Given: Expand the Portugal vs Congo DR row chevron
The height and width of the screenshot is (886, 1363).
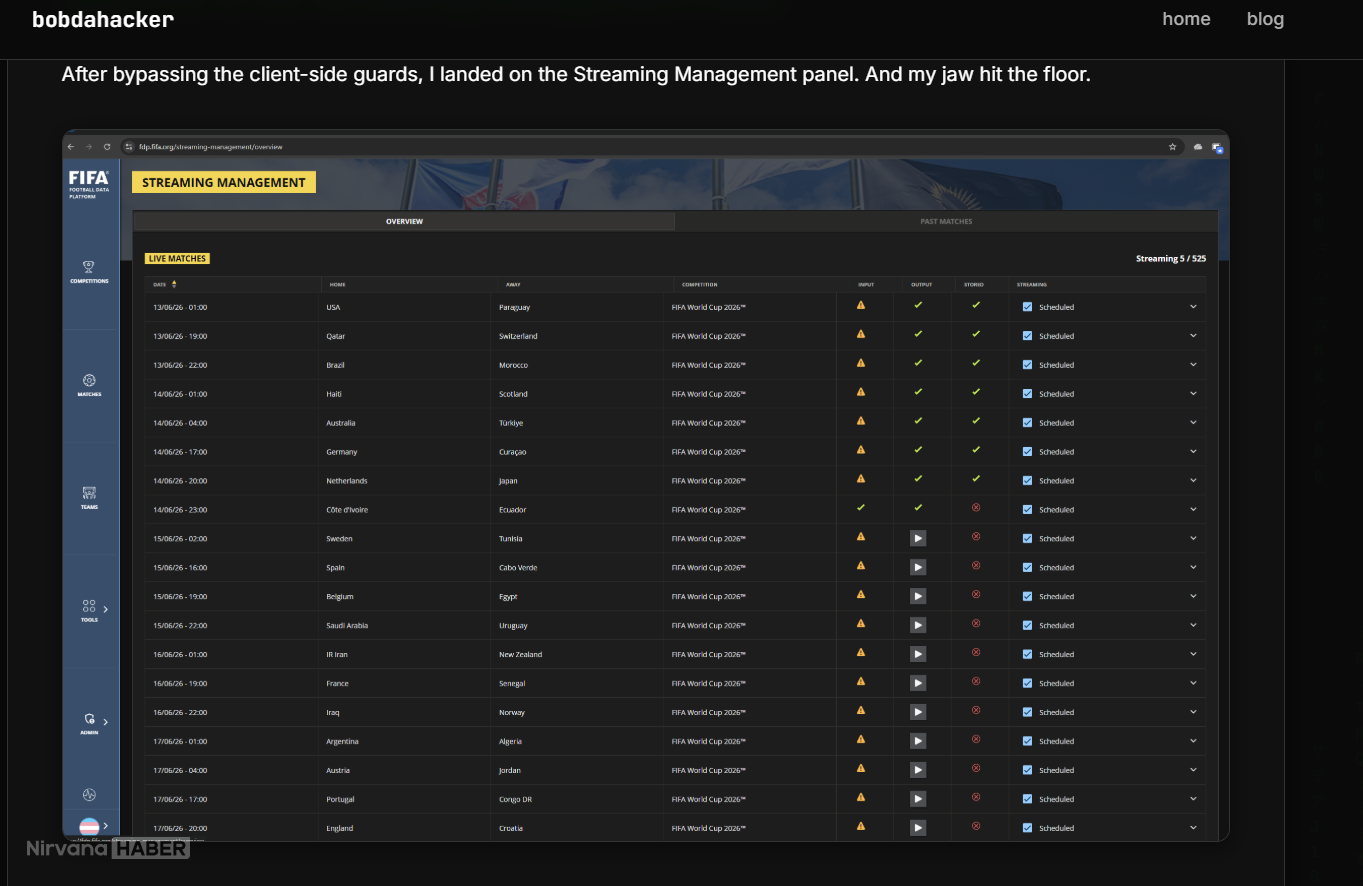Looking at the screenshot, I should click(1193, 799).
